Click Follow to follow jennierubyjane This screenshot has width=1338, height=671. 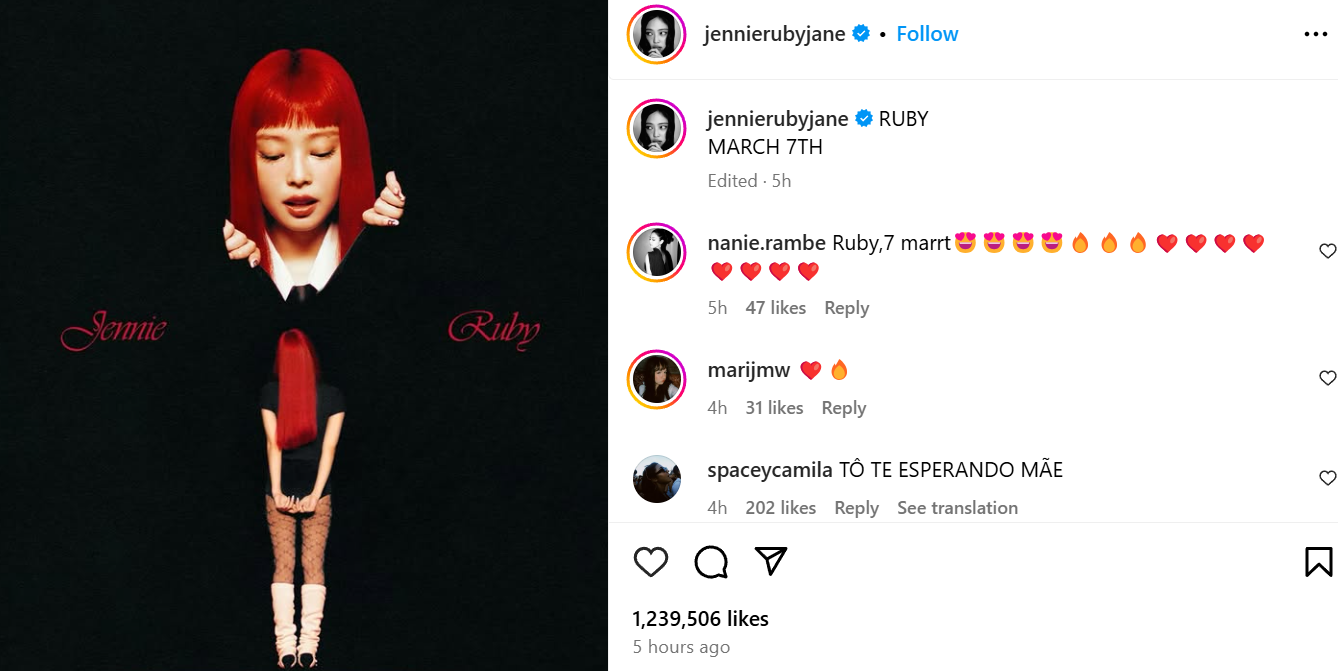(x=926, y=33)
